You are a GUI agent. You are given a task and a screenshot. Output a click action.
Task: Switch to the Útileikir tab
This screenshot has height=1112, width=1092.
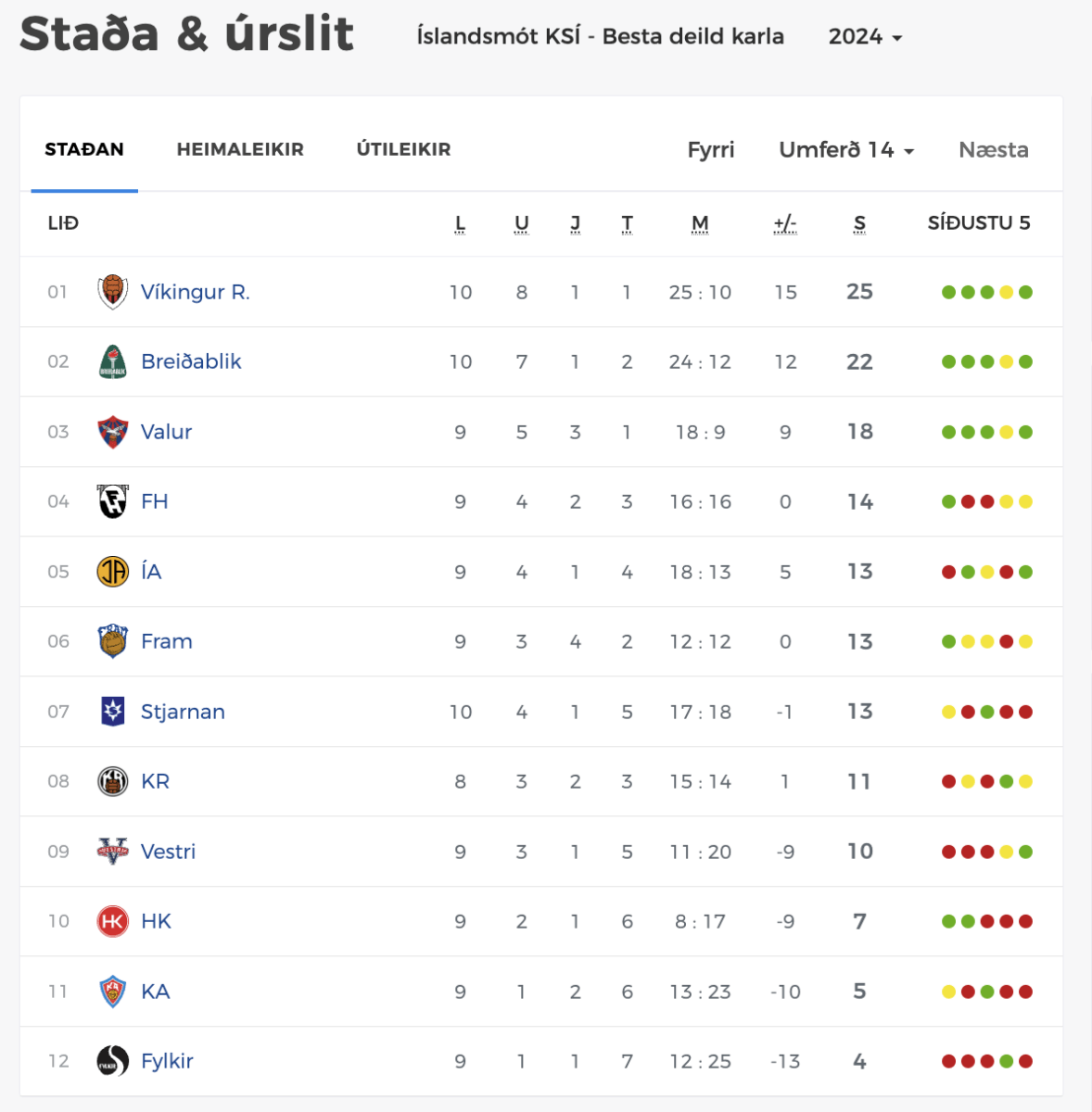click(x=403, y=149)
